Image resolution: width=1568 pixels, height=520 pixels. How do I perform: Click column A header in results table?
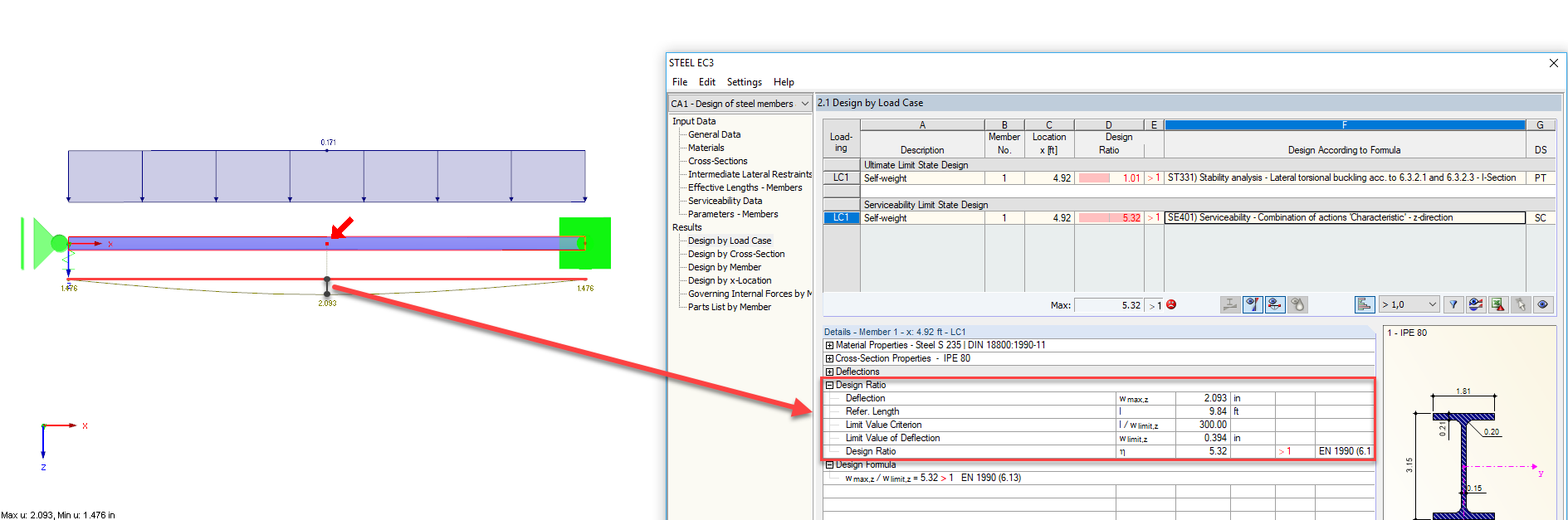pos(922,125)
